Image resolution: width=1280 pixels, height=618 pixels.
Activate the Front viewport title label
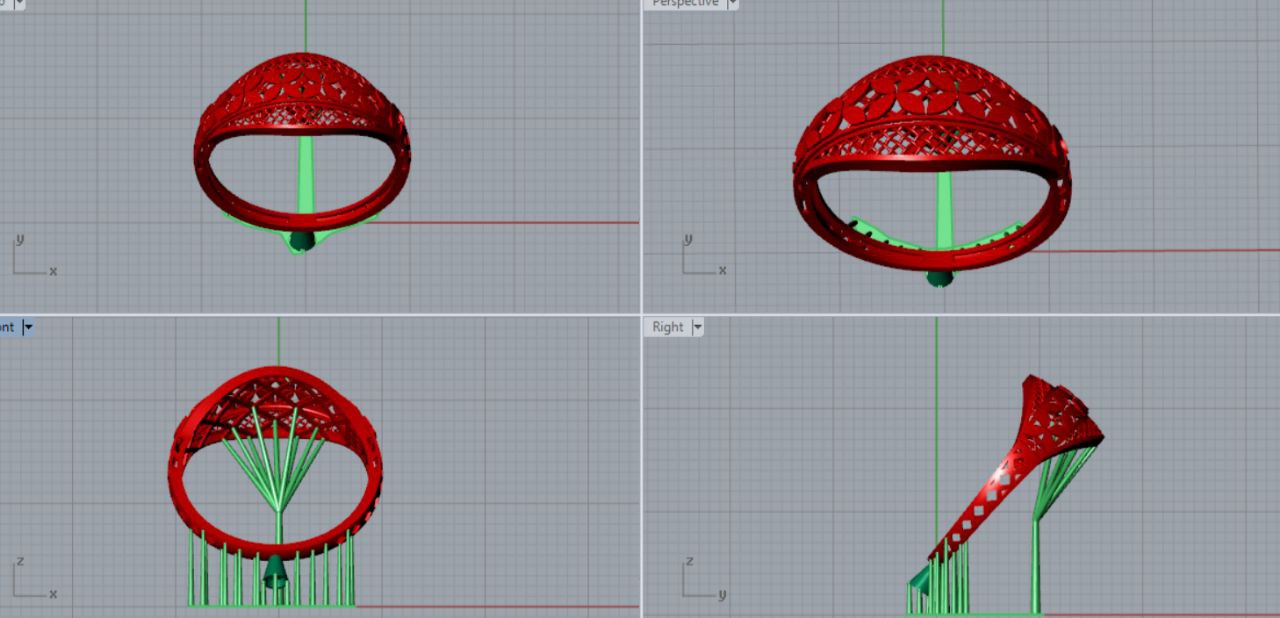pyautogui.click(x=7, y=327)
